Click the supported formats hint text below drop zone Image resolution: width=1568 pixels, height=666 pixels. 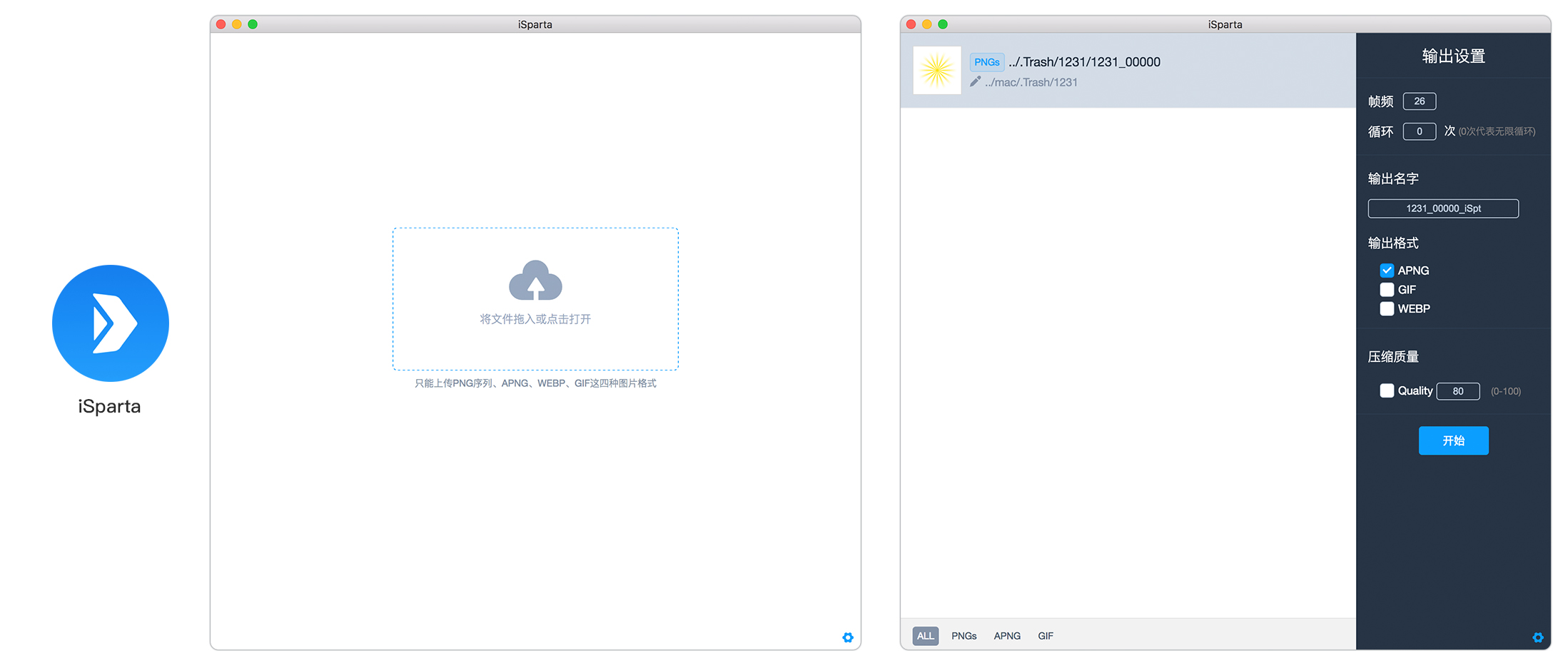coord(535,383)
